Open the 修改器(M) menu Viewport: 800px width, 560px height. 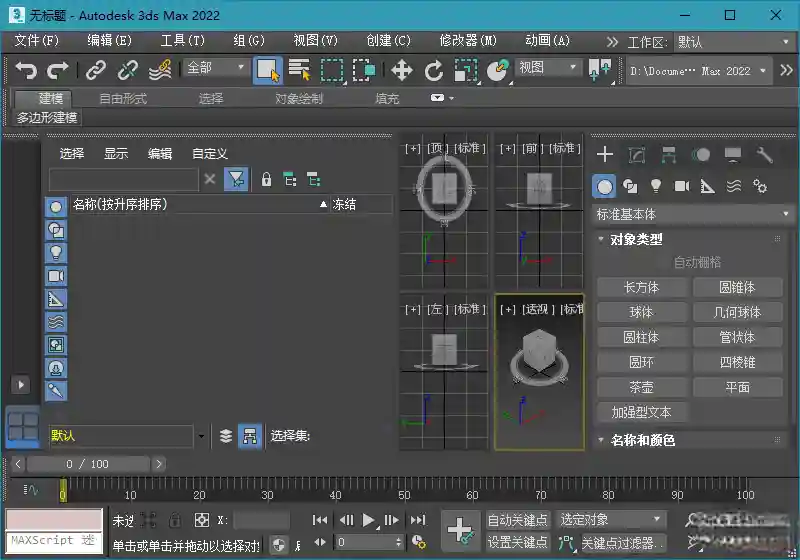[468, 40]
